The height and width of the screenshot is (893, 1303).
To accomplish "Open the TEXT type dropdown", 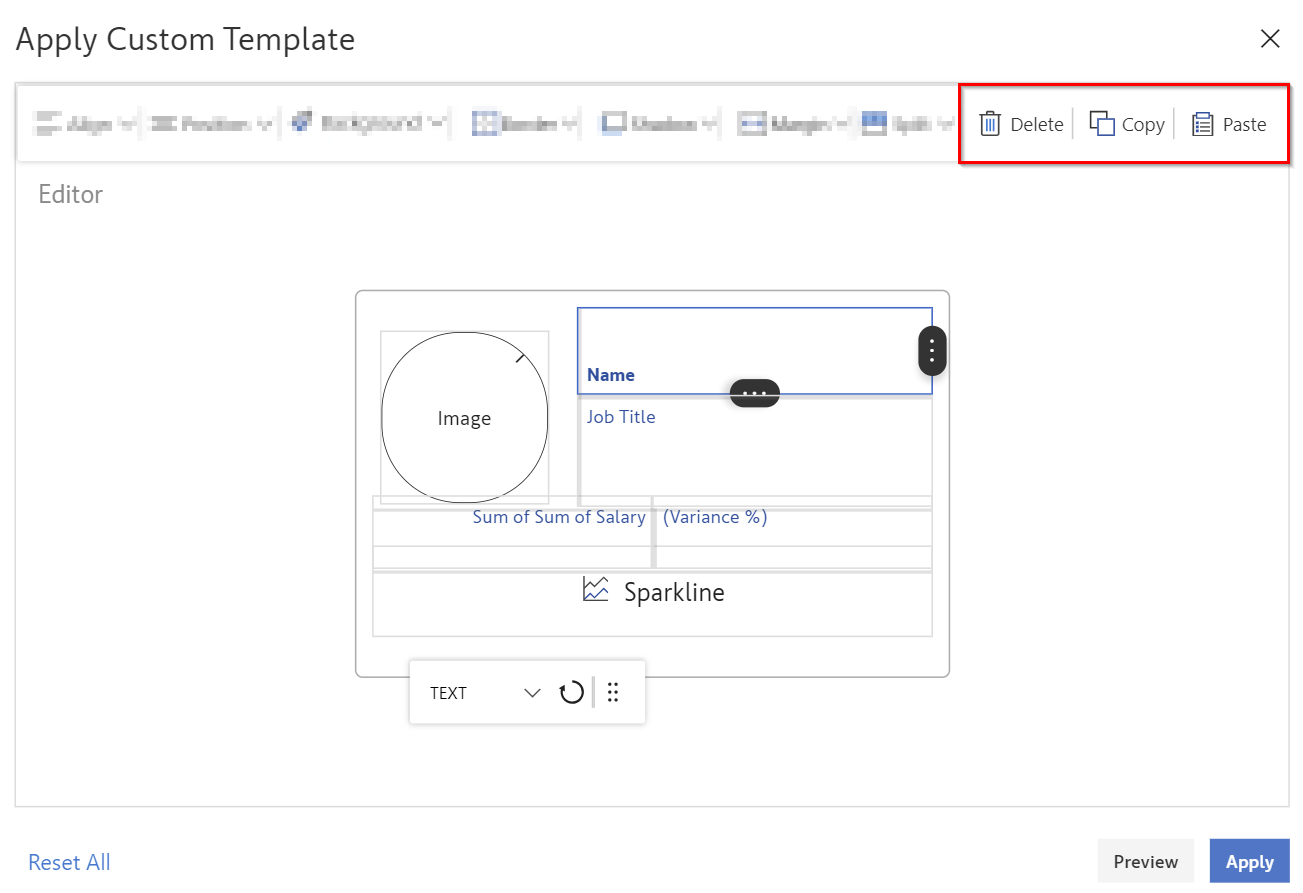I will tap(532, 693).
